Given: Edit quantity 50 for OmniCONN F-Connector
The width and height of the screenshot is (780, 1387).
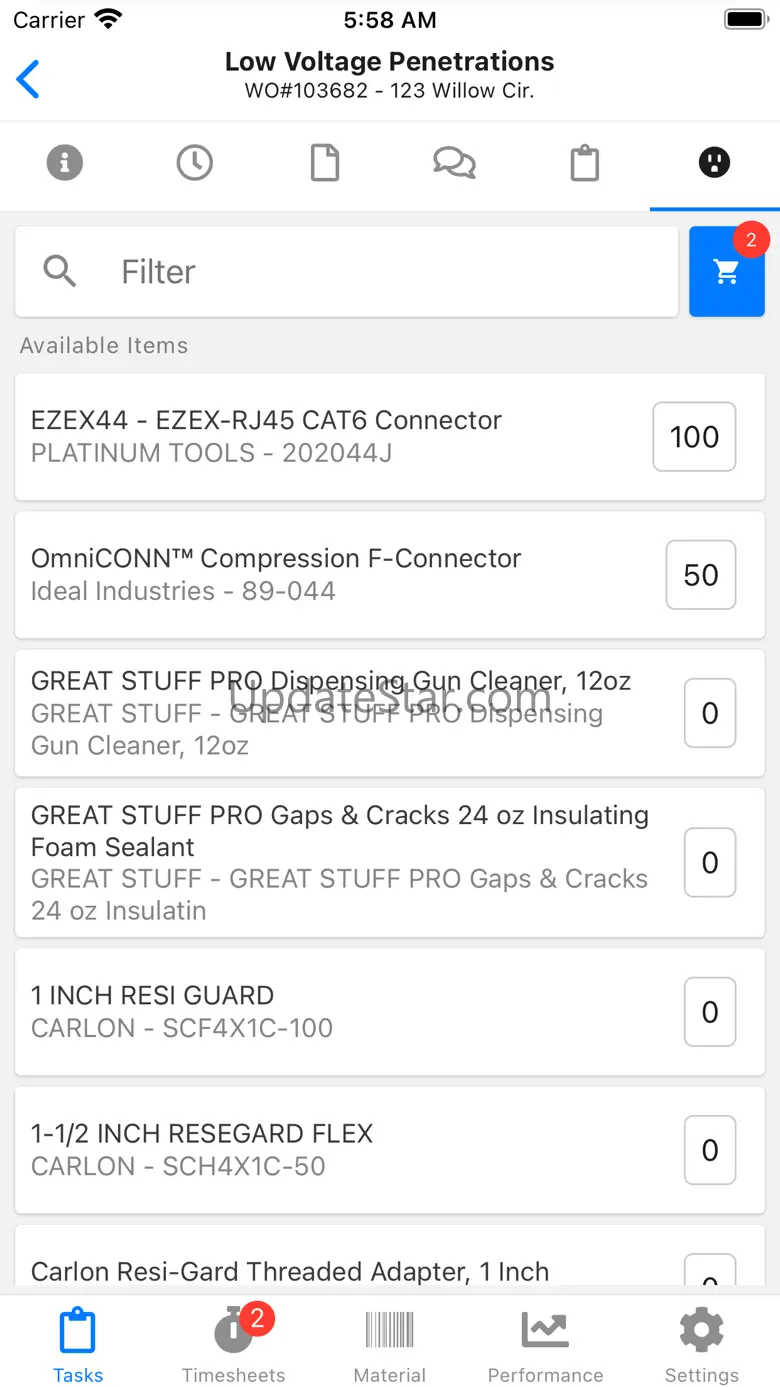Looking at the screenshot, I should pos(700,575).
